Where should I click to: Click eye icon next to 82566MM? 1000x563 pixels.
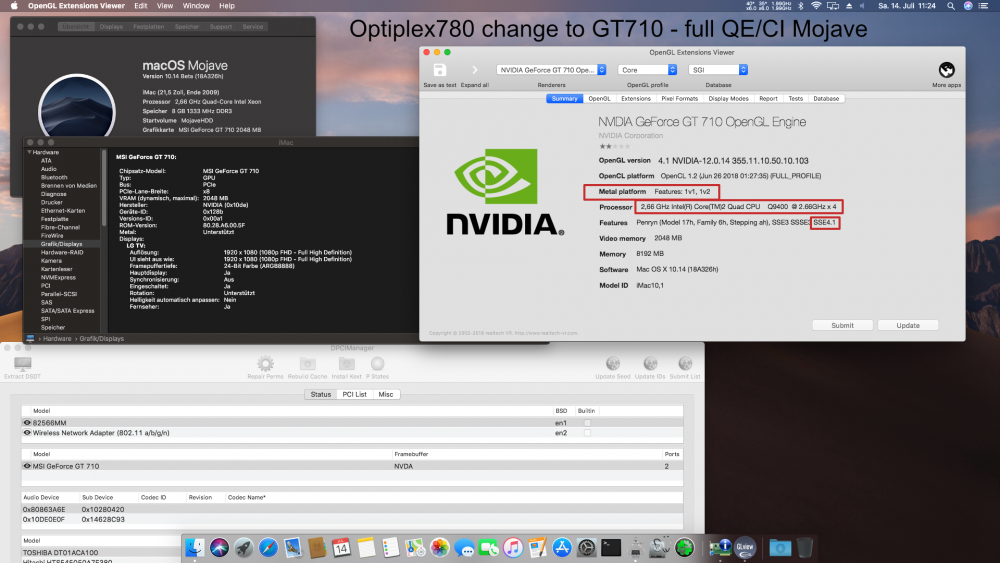(27, 422)
